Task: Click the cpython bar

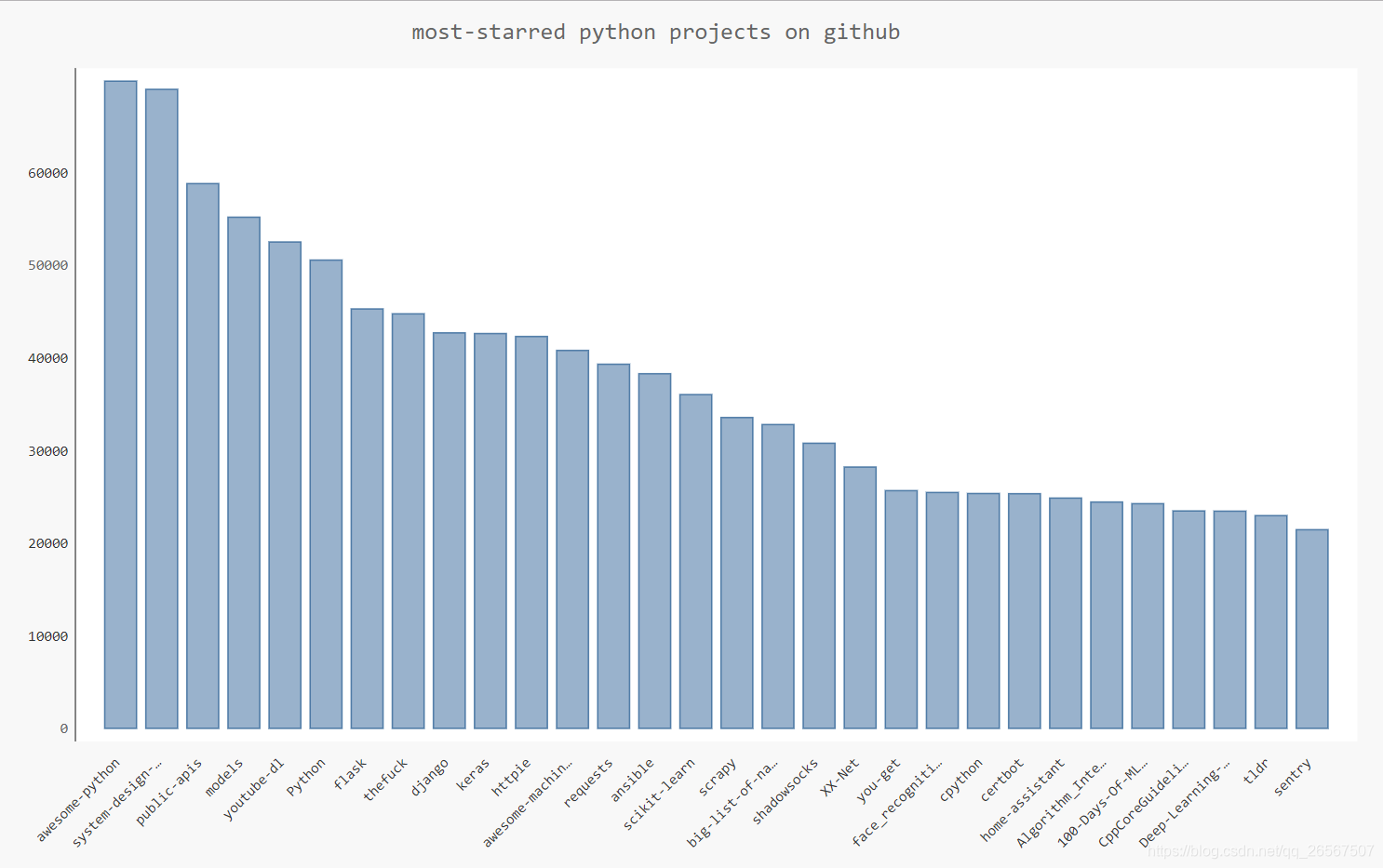Action: (x=984, y=611)
